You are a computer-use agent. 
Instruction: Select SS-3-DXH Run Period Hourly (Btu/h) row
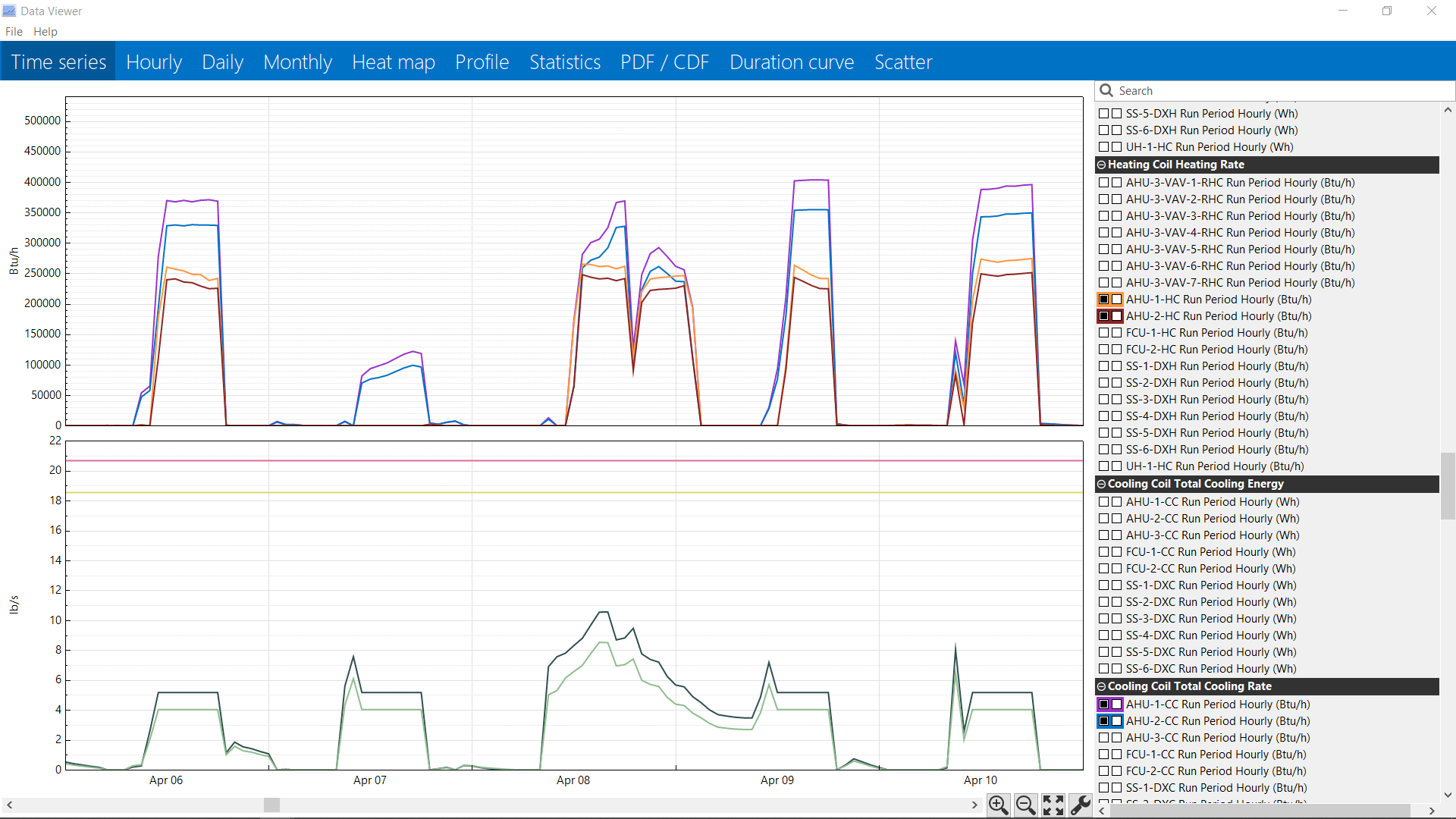pos(1268,400)
